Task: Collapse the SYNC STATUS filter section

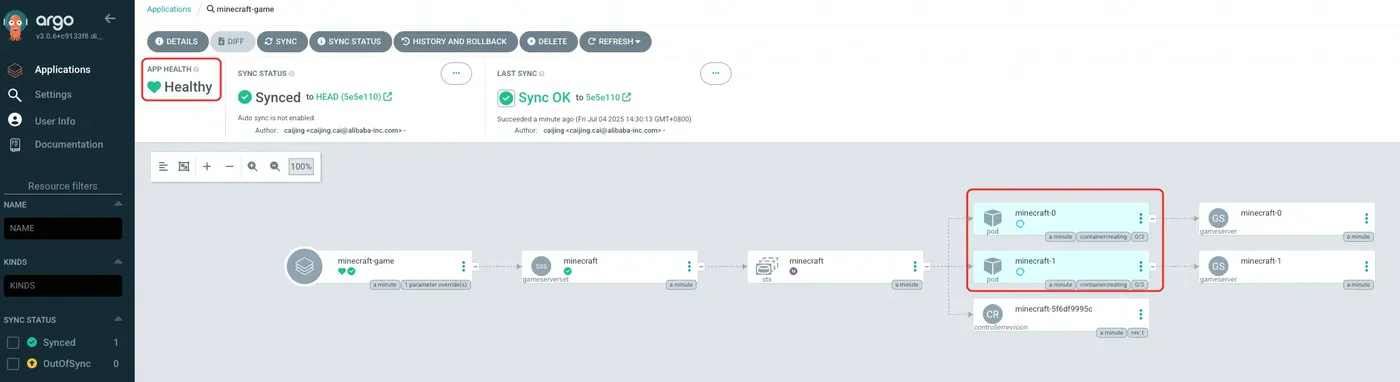Action: [117, 320]
